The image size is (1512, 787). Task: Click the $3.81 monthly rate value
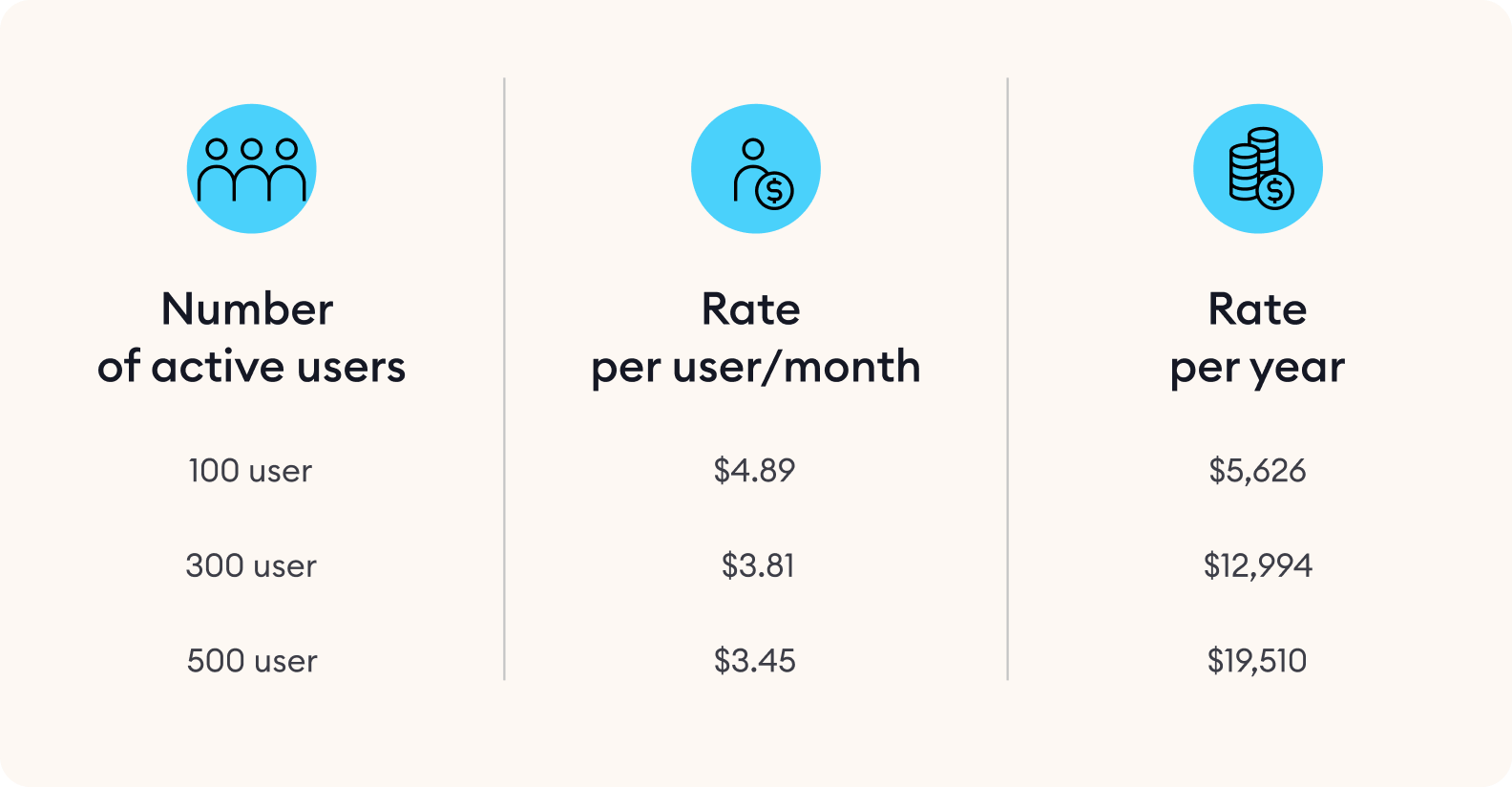point(758,565)
